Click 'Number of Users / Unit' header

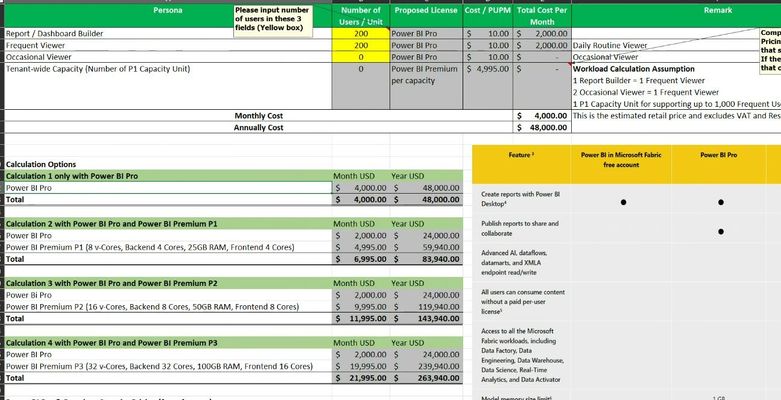(x=361, y=15)
